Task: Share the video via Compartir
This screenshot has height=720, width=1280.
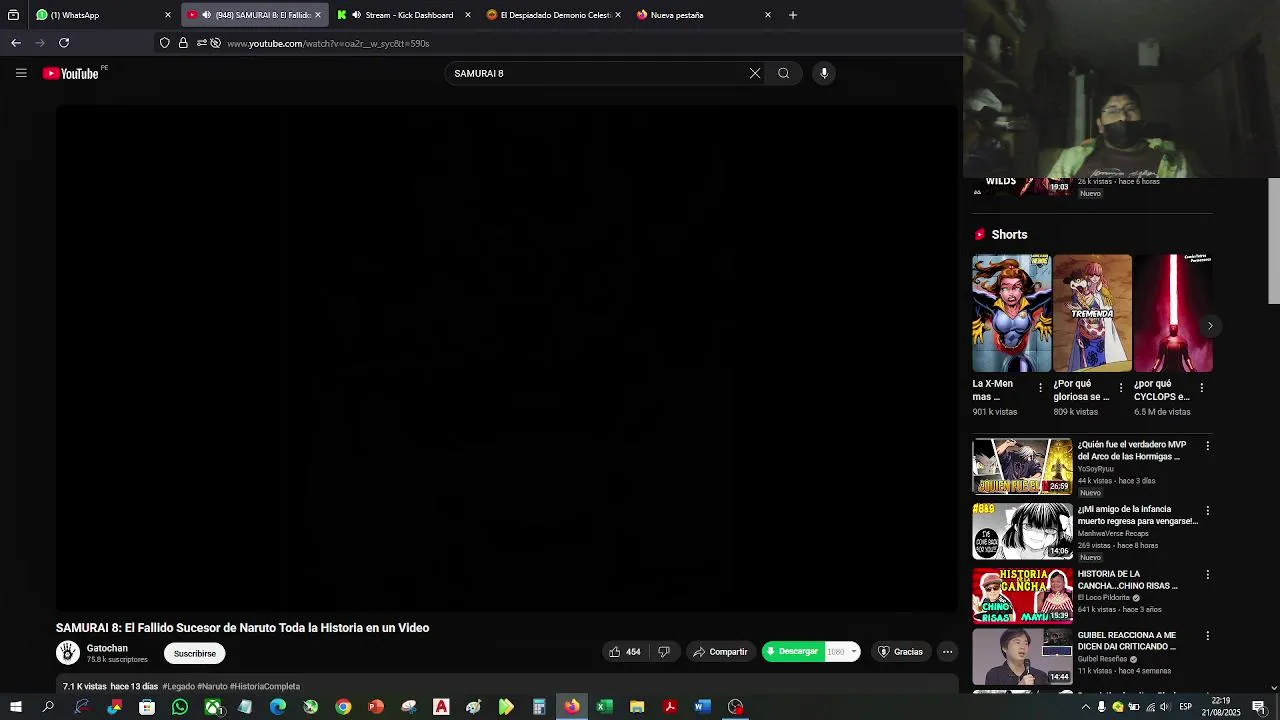Action: (720, 652)
